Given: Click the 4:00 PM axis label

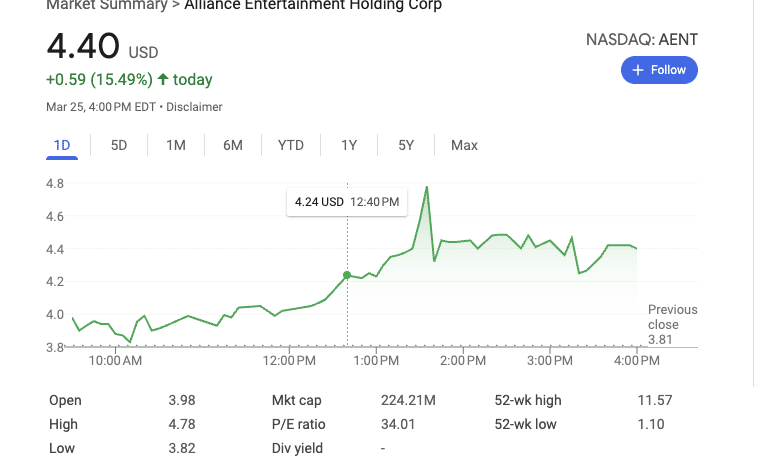Looking at the screenshot, I should coord(637,361).
